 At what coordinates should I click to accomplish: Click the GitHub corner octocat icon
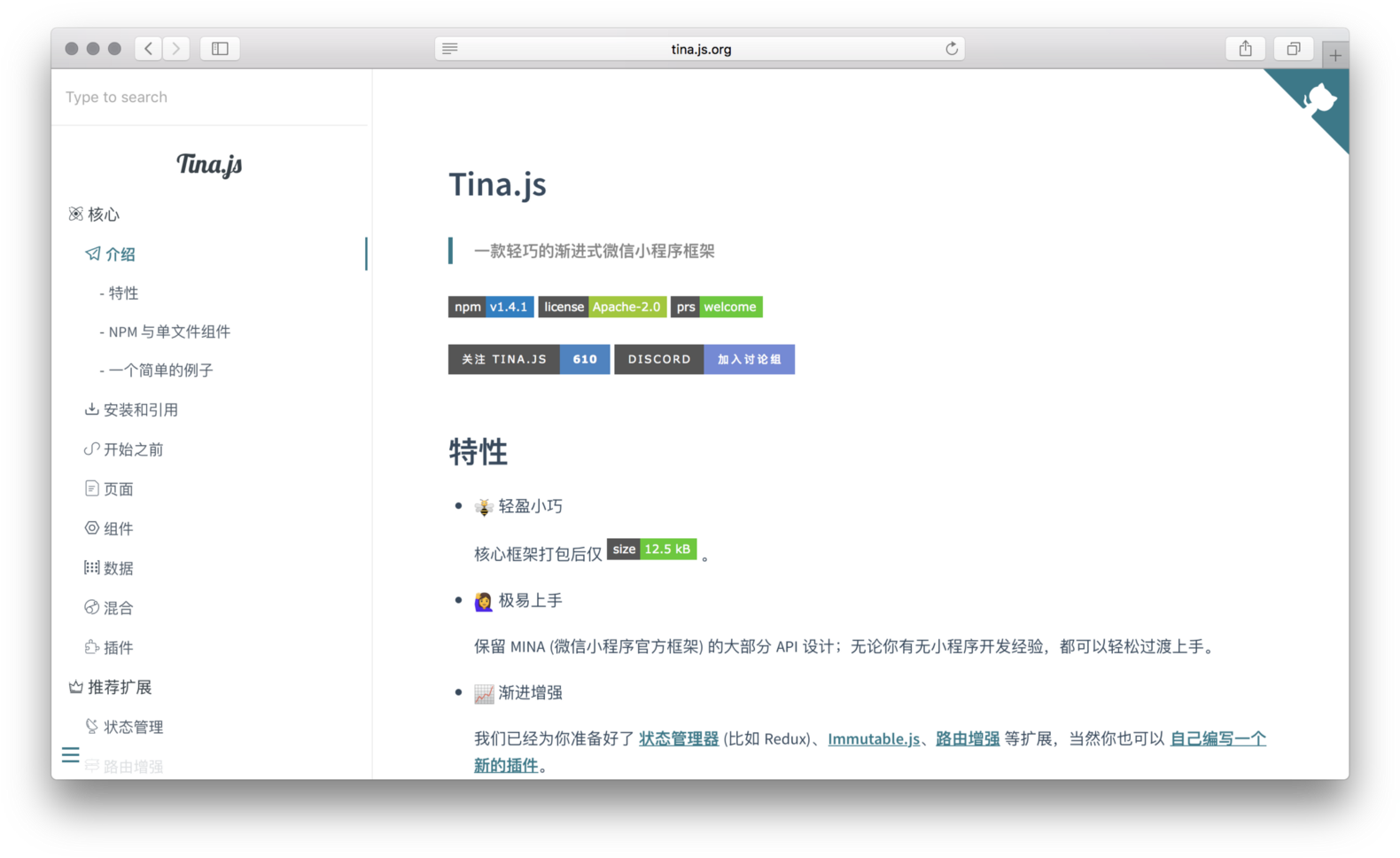point(1318,100)
